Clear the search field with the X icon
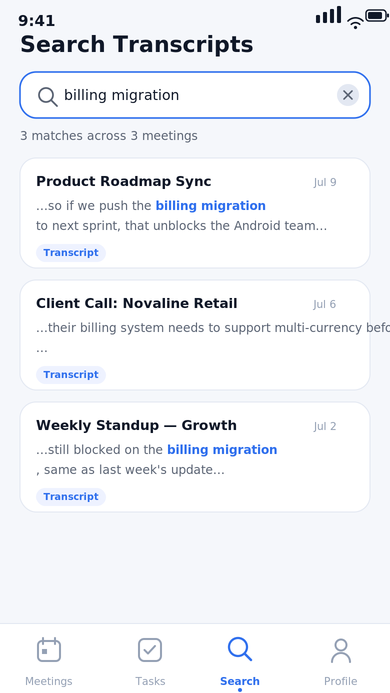 [348, 95]
